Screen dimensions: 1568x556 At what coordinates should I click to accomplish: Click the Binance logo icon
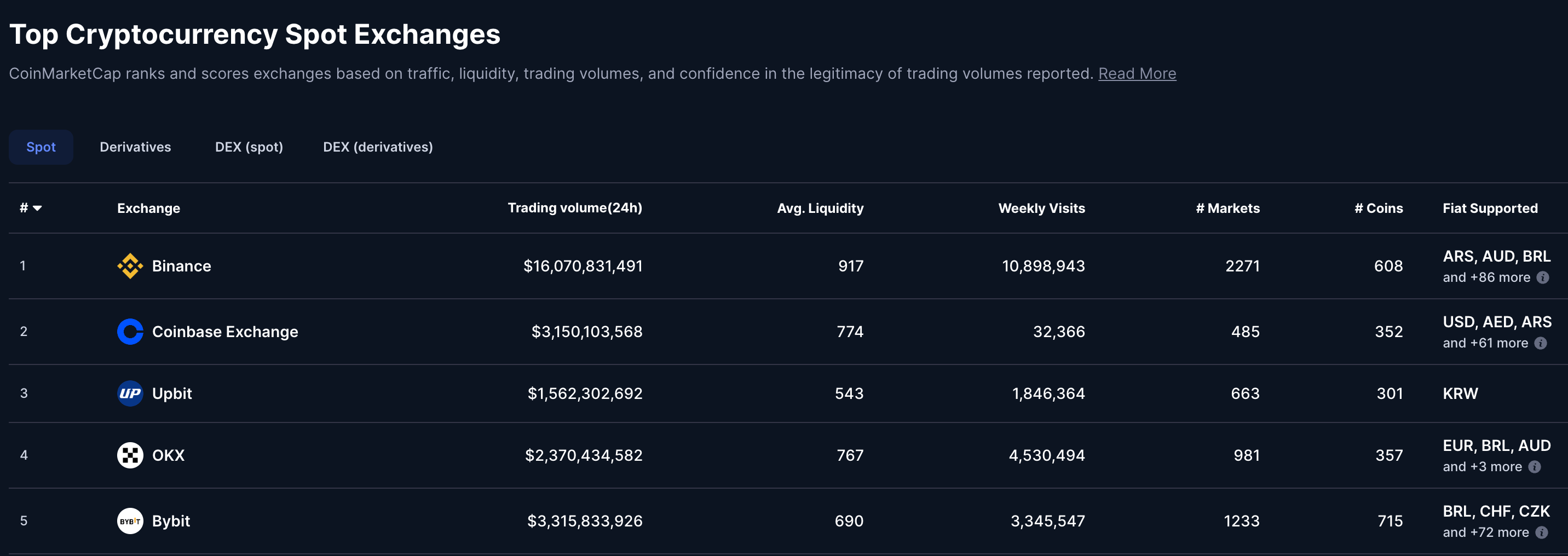tap(130, 266)
